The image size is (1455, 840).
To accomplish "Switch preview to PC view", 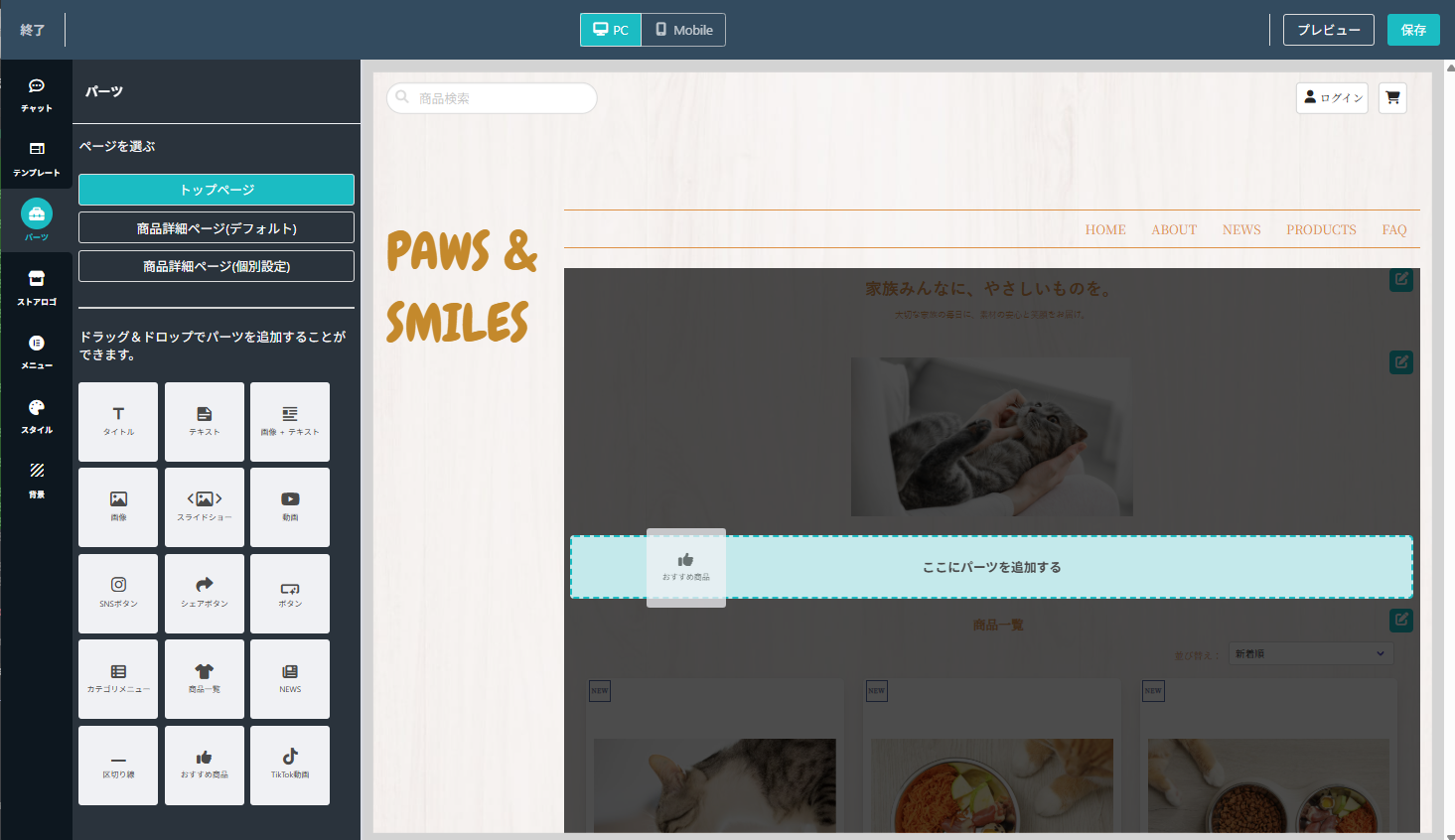I will pyautogui.click(x=611, y=30).
